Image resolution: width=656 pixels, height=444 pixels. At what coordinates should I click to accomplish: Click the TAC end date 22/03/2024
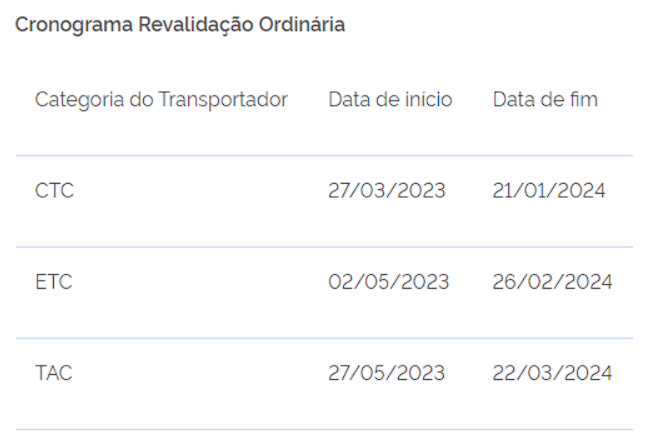(x=552, y=373)
